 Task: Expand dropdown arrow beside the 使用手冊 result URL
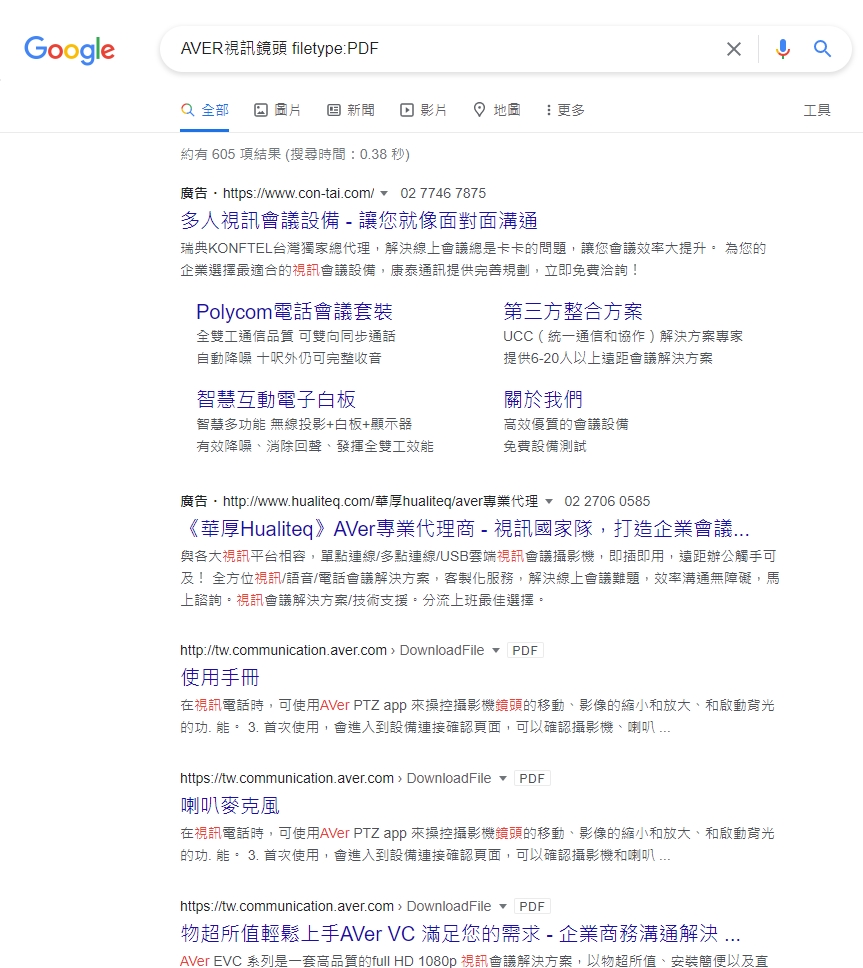click(495, 651)
